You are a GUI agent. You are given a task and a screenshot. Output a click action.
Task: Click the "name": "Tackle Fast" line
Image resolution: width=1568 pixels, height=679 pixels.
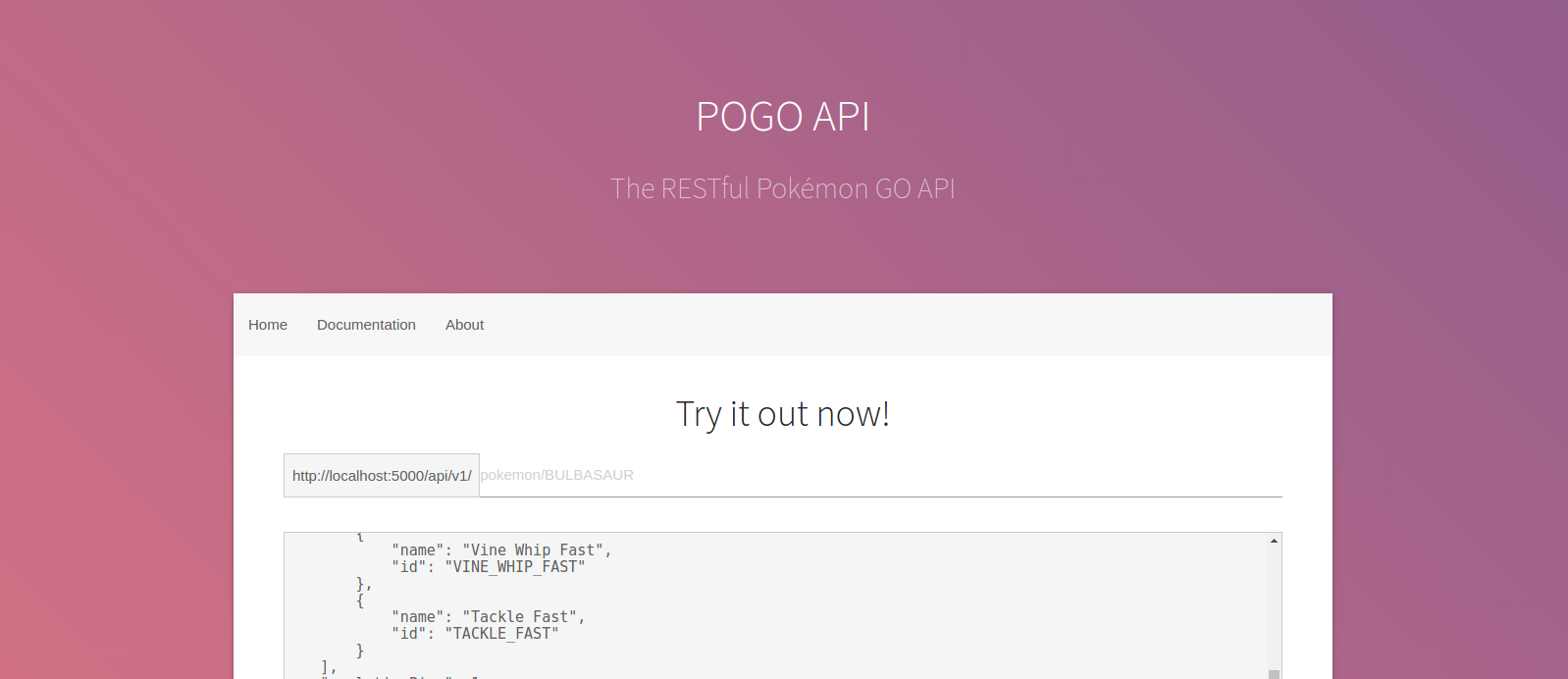pyautogui.click(x=489, y=617)
